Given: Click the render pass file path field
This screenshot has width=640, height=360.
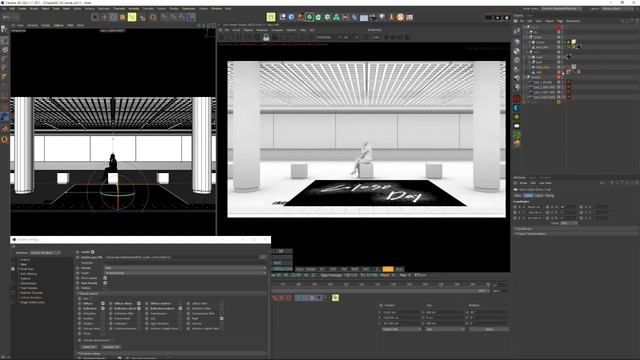Looking at the screenshot, I should (x=182, y=258).
